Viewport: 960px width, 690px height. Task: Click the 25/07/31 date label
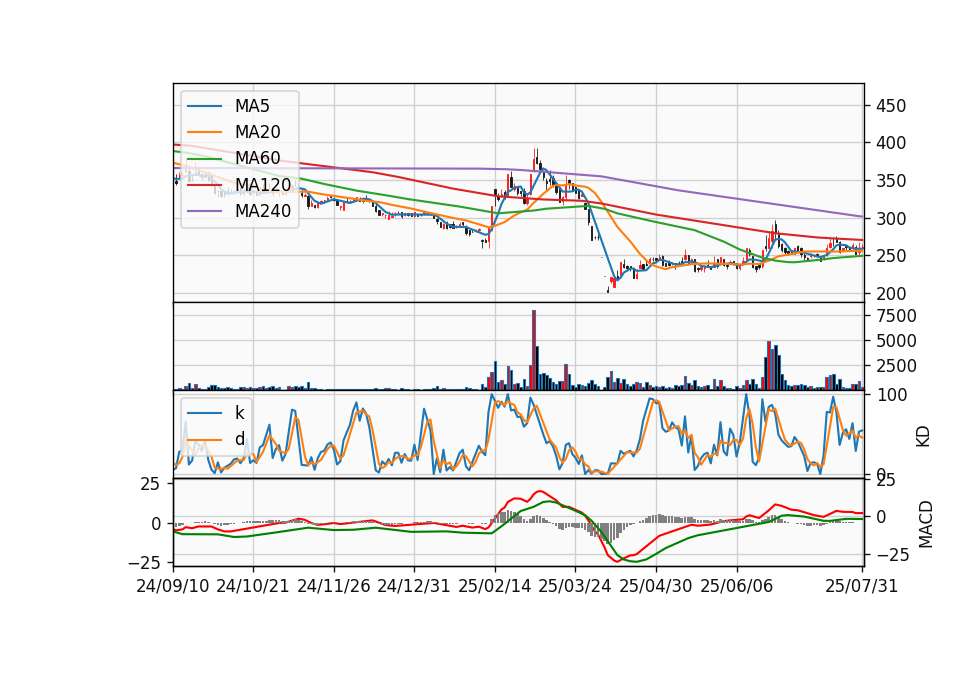click(x=861, y=586)
